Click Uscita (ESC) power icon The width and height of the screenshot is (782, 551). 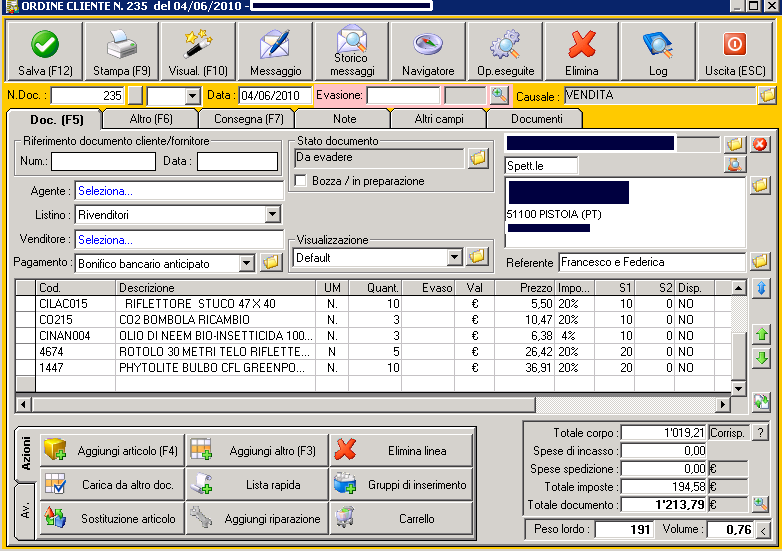pos(735,51)
